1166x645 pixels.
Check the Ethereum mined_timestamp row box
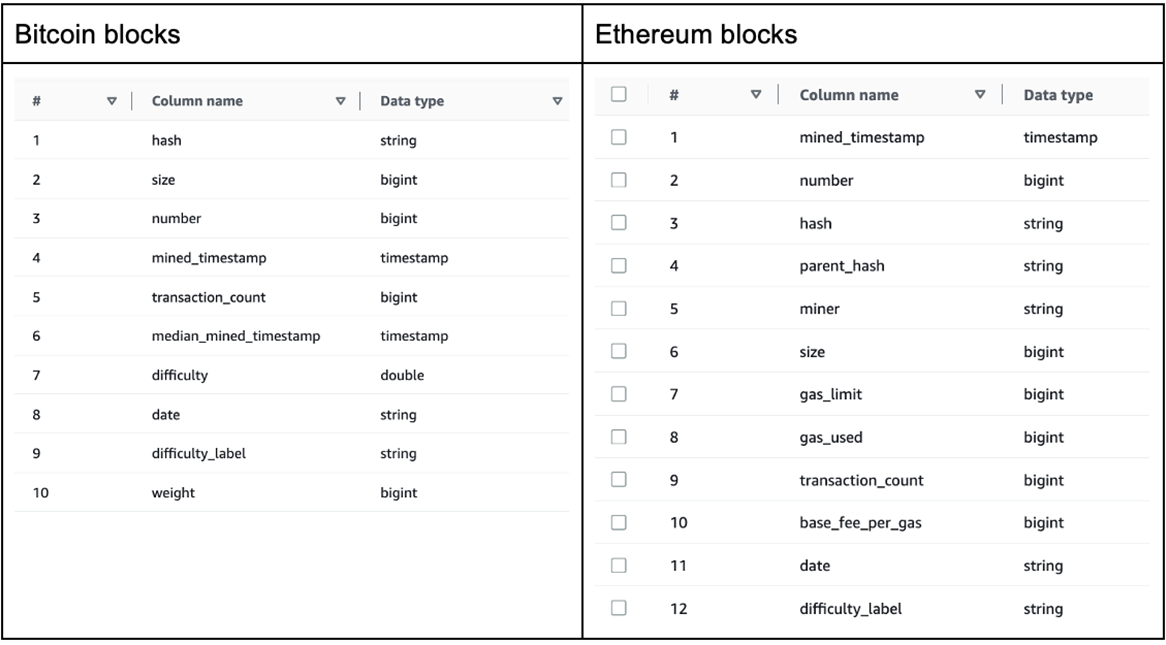(x=619, y=137)
